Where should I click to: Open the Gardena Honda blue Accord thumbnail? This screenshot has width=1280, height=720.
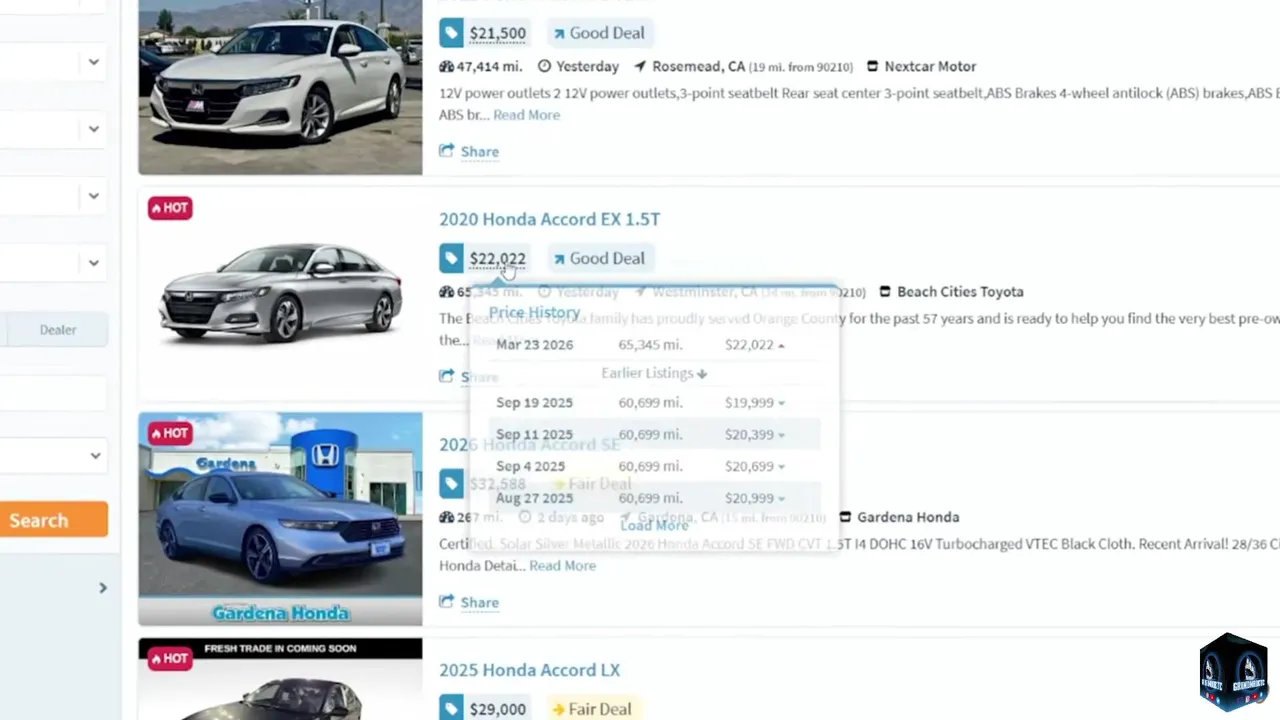280,519
